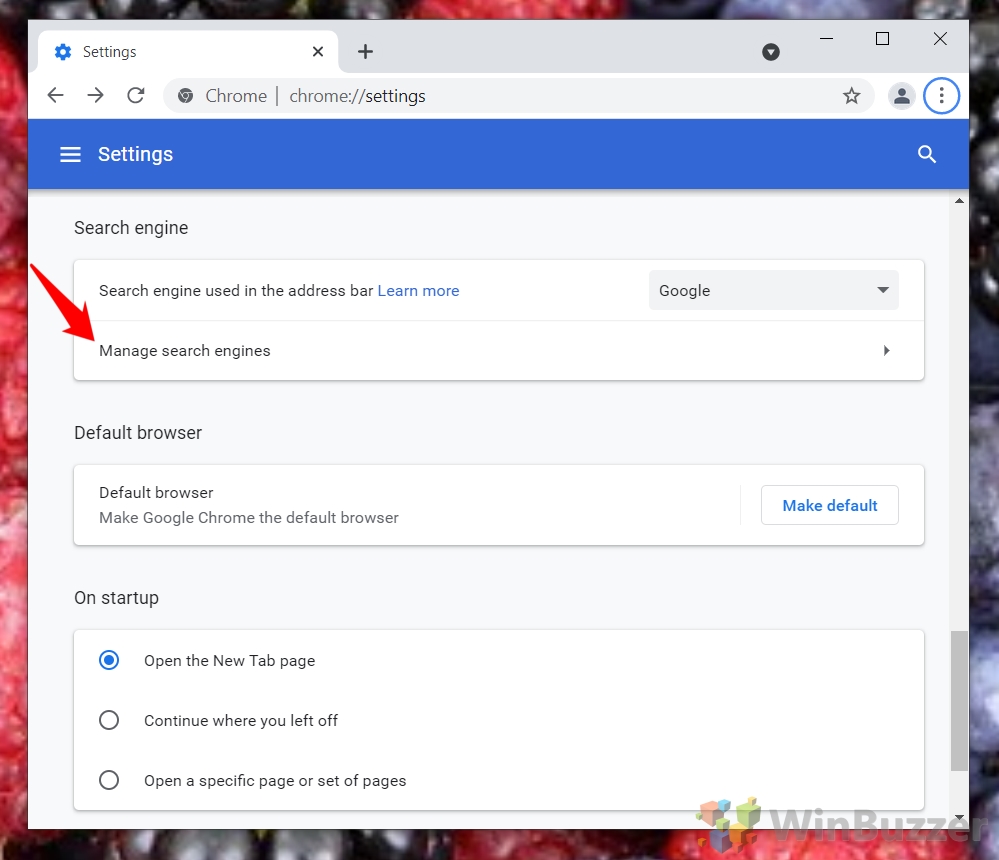Open the Settings hamburger menu
Image resolution: width=999 pixels, height=860 pixels.
tap(70, 154)
